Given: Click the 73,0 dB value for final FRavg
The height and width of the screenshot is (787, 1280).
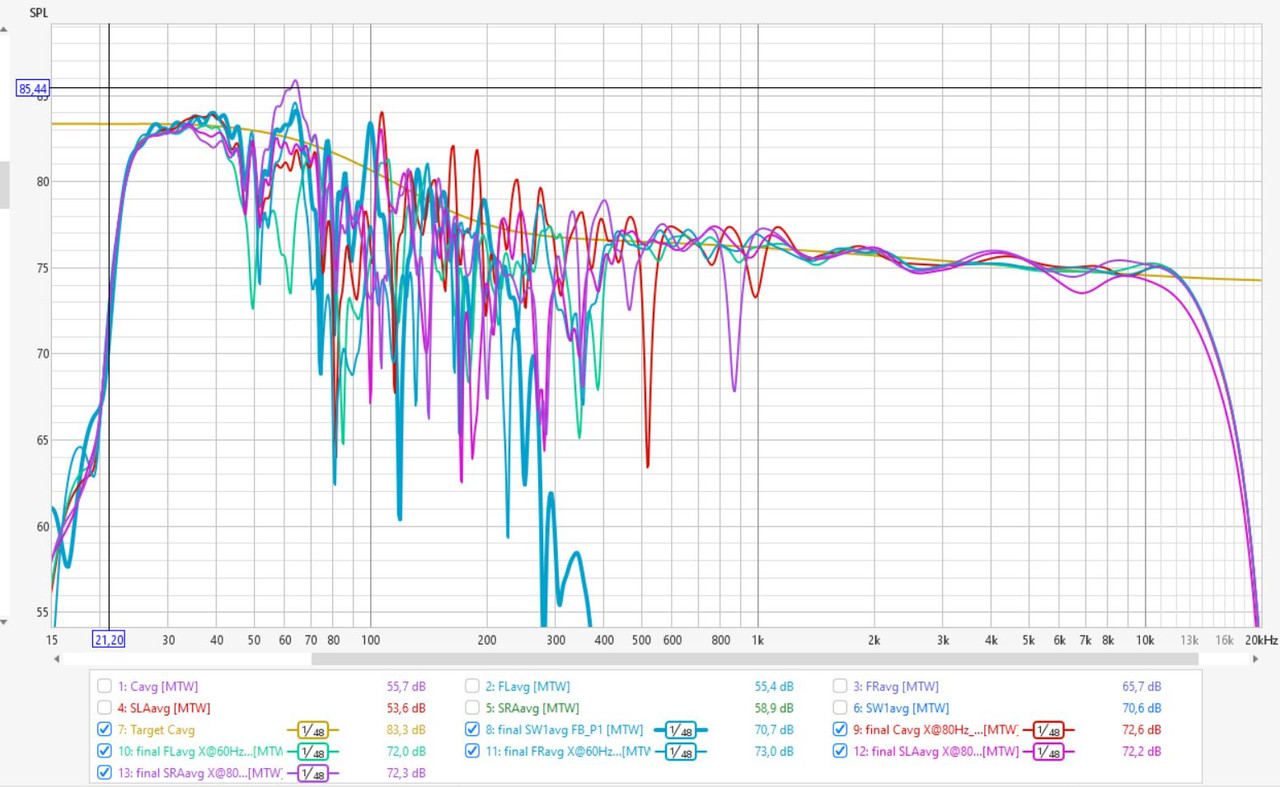Looking at the screenshot, I should coord(774,752).
